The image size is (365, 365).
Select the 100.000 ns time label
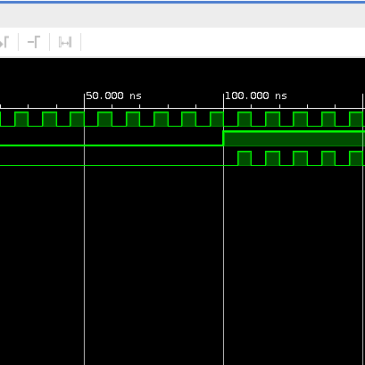coord(256,96)
